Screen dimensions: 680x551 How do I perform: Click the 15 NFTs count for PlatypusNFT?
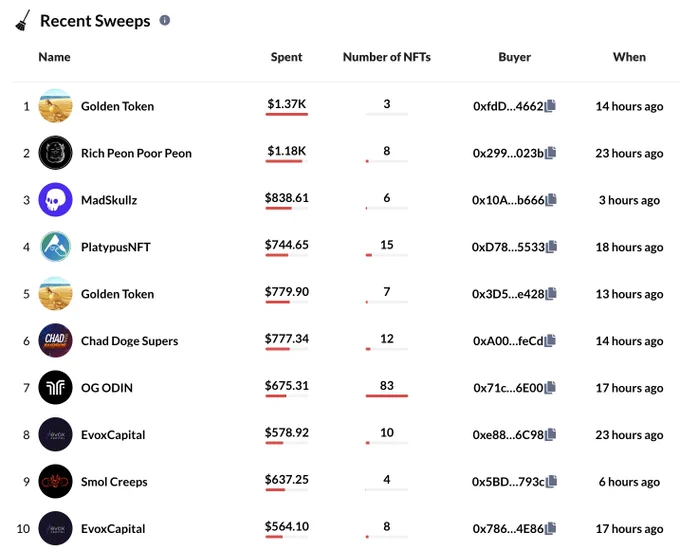point(387,245)
